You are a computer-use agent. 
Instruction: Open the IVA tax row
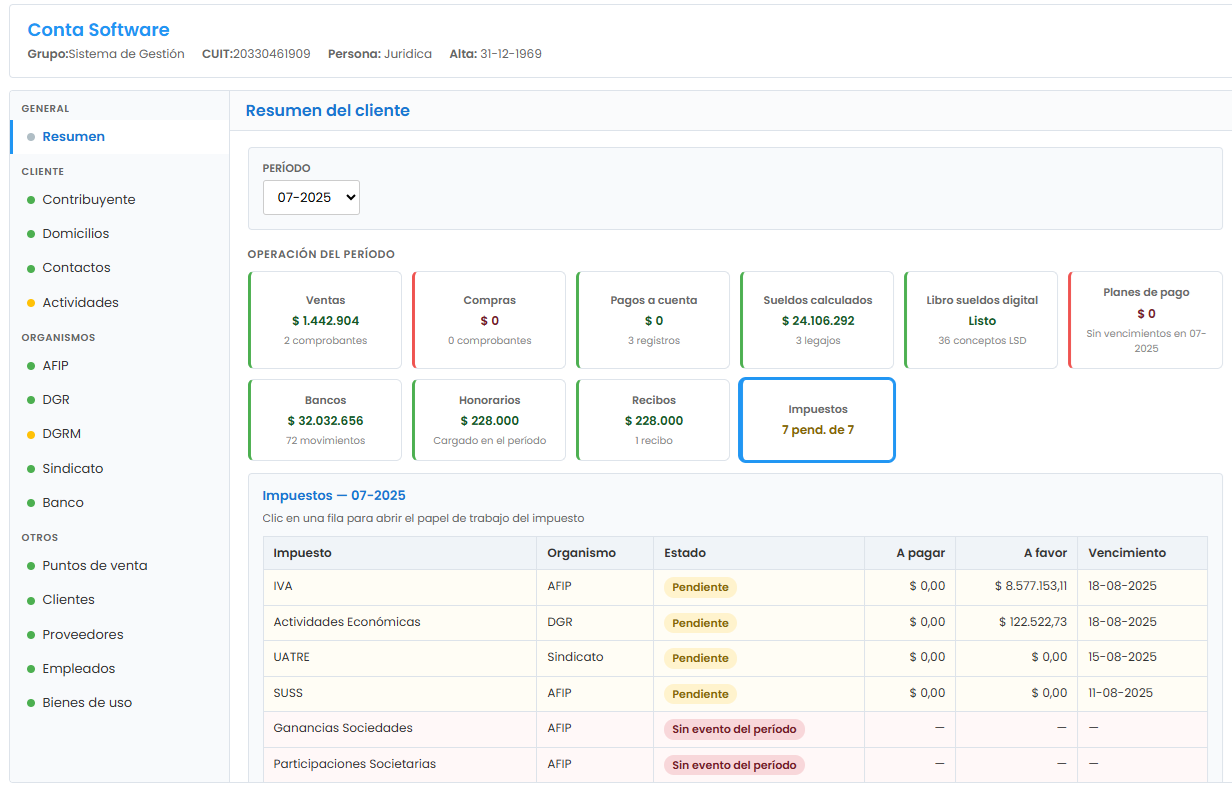click(x=735, y=587)
